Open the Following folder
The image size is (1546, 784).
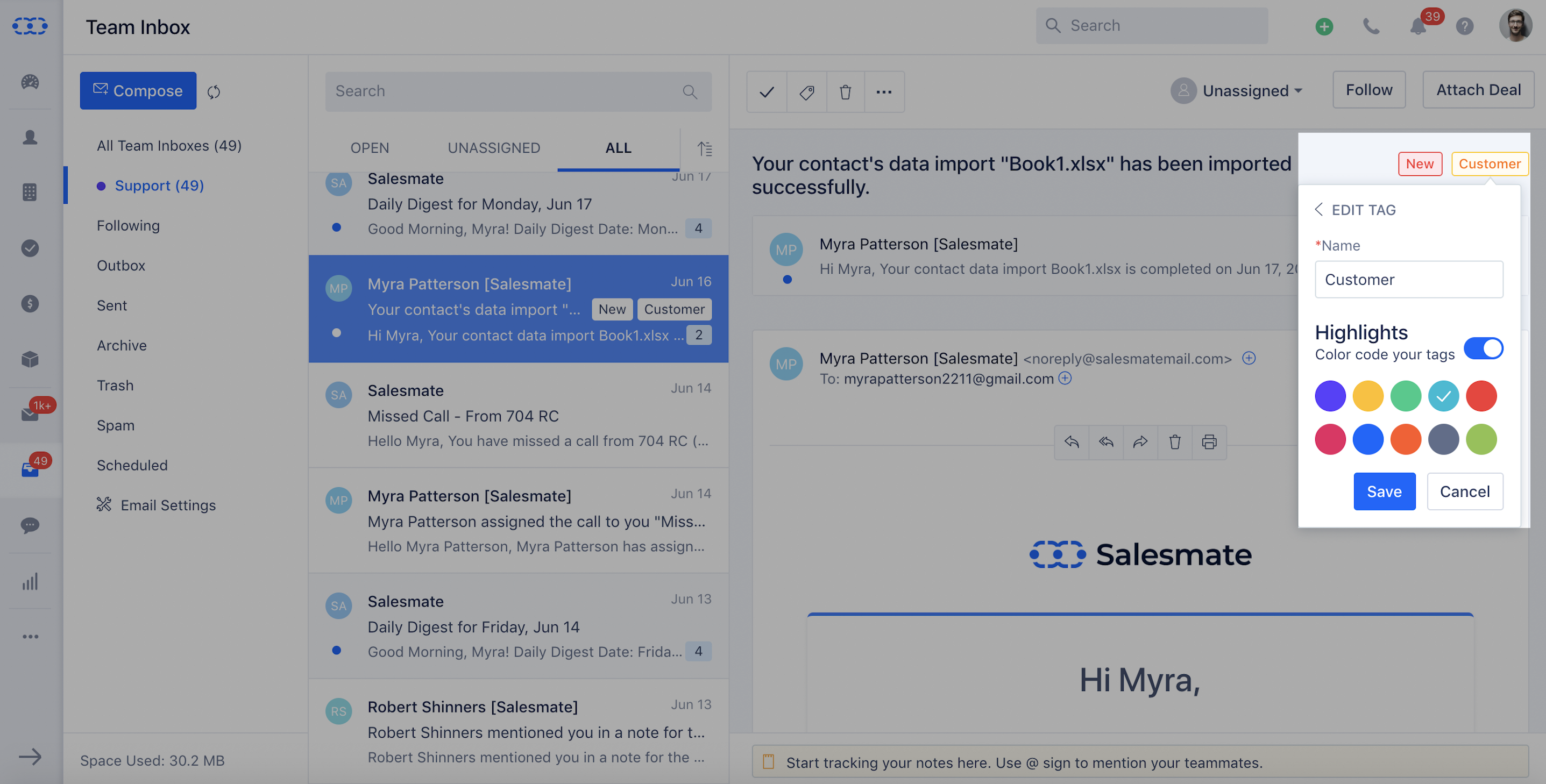tap(129, 225)
